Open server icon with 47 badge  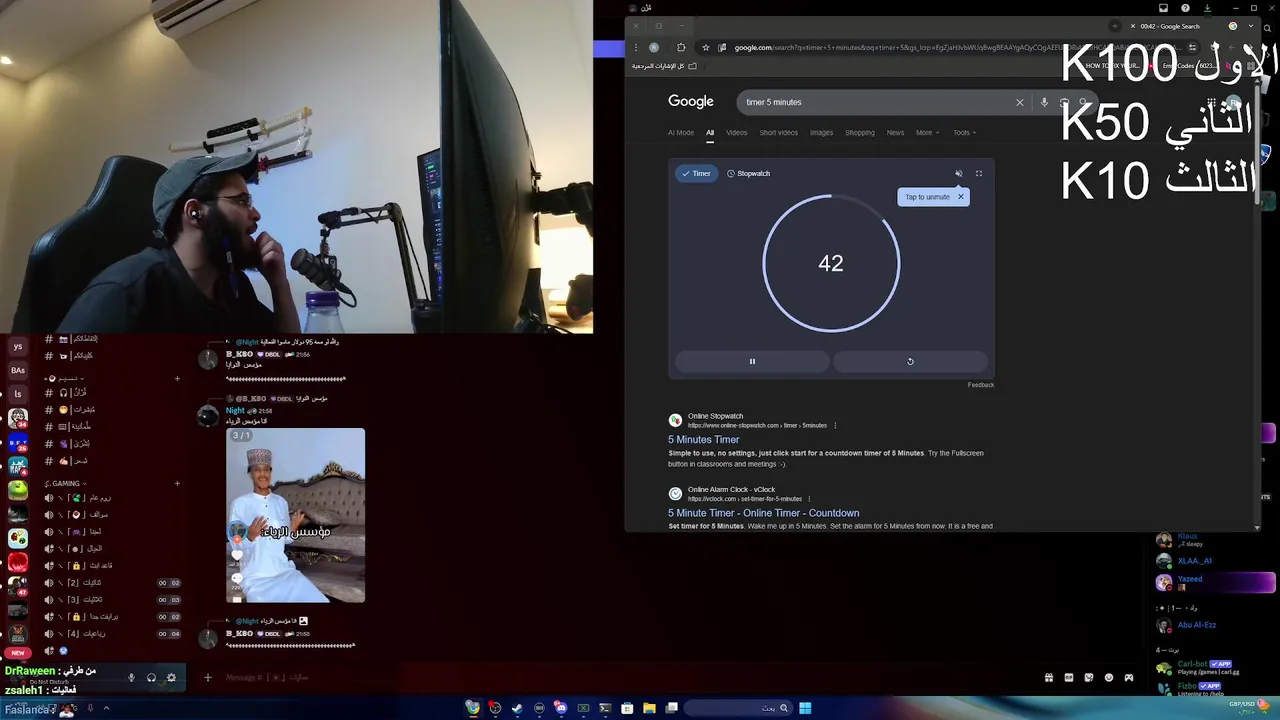coord(17,587)
